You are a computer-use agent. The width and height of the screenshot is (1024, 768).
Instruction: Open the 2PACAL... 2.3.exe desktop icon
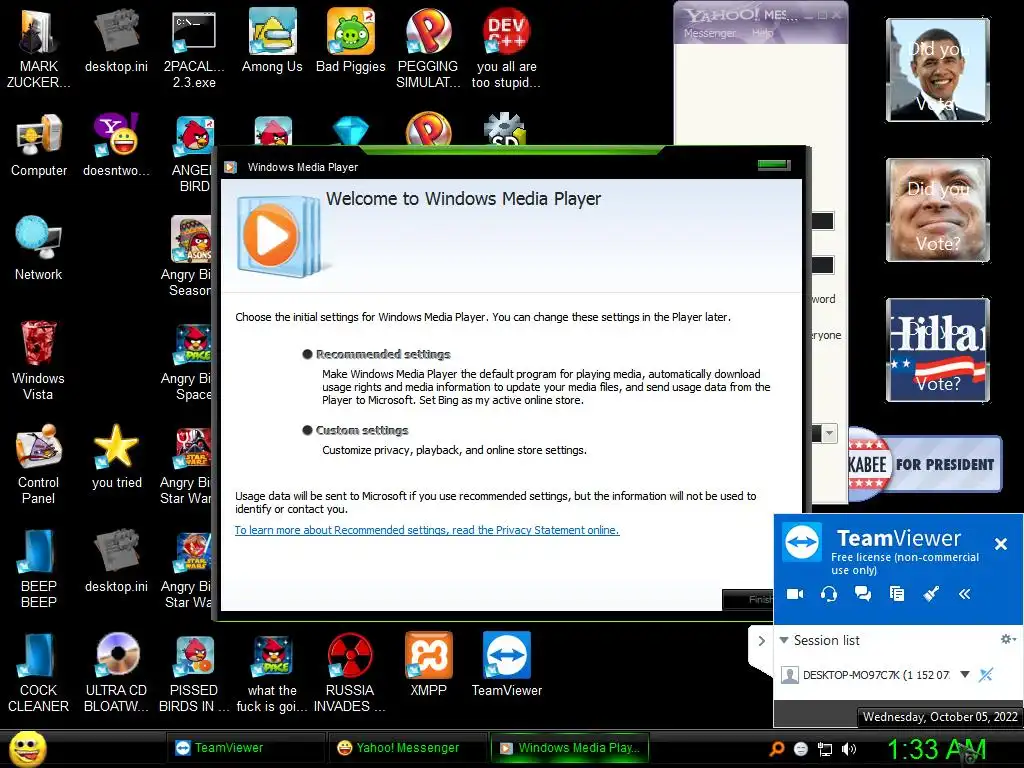194,49
